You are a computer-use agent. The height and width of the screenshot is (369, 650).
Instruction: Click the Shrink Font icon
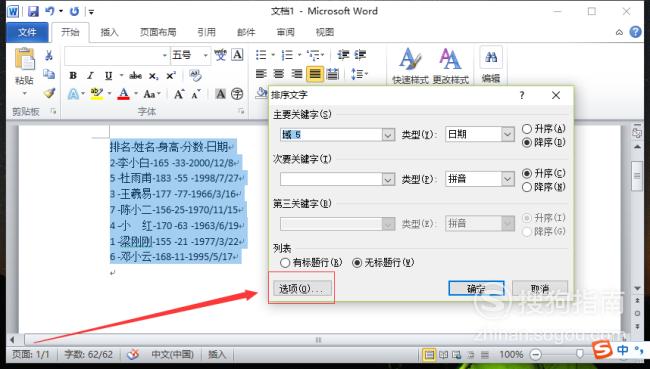point(196,94)
